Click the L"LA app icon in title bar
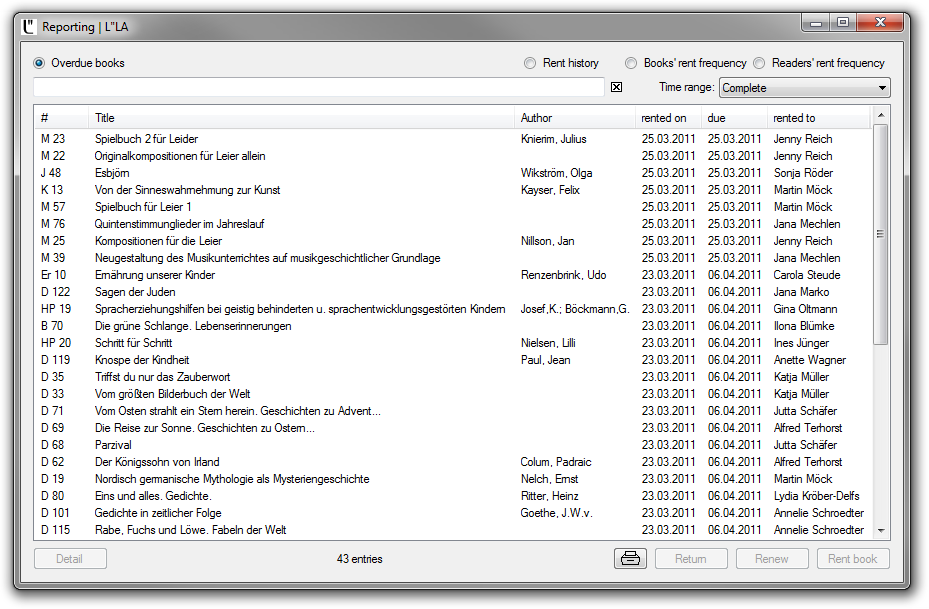929x609 pixels. pos(28,27)
